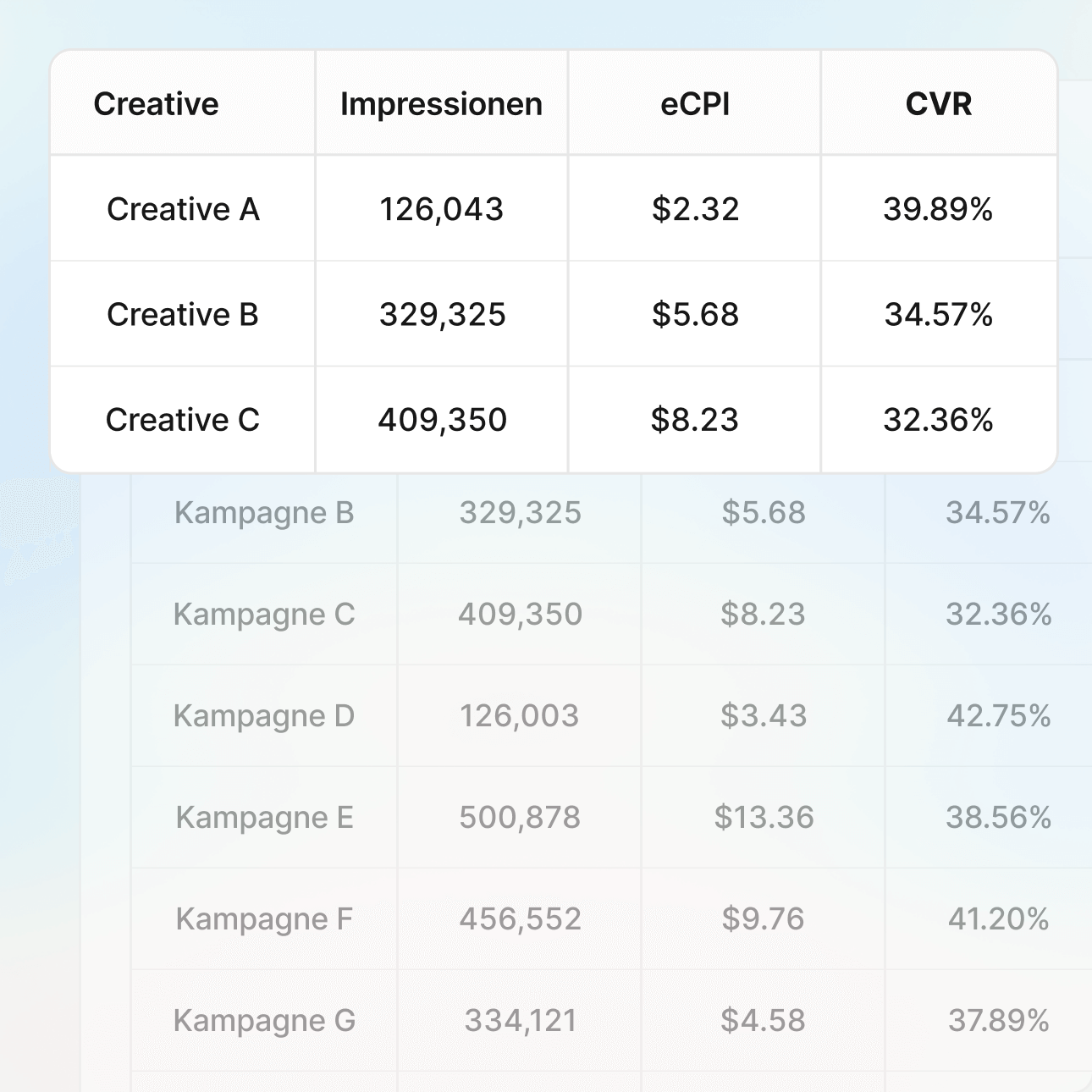Select the $4.58 eCPI value

point(764,1021)
